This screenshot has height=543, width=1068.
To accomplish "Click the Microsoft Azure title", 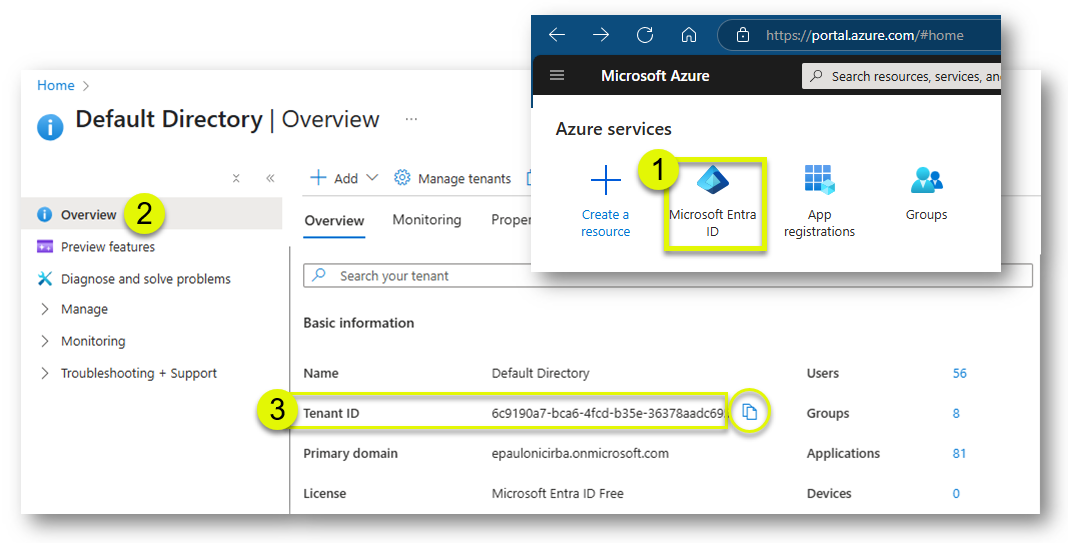I will pos(655,76).
